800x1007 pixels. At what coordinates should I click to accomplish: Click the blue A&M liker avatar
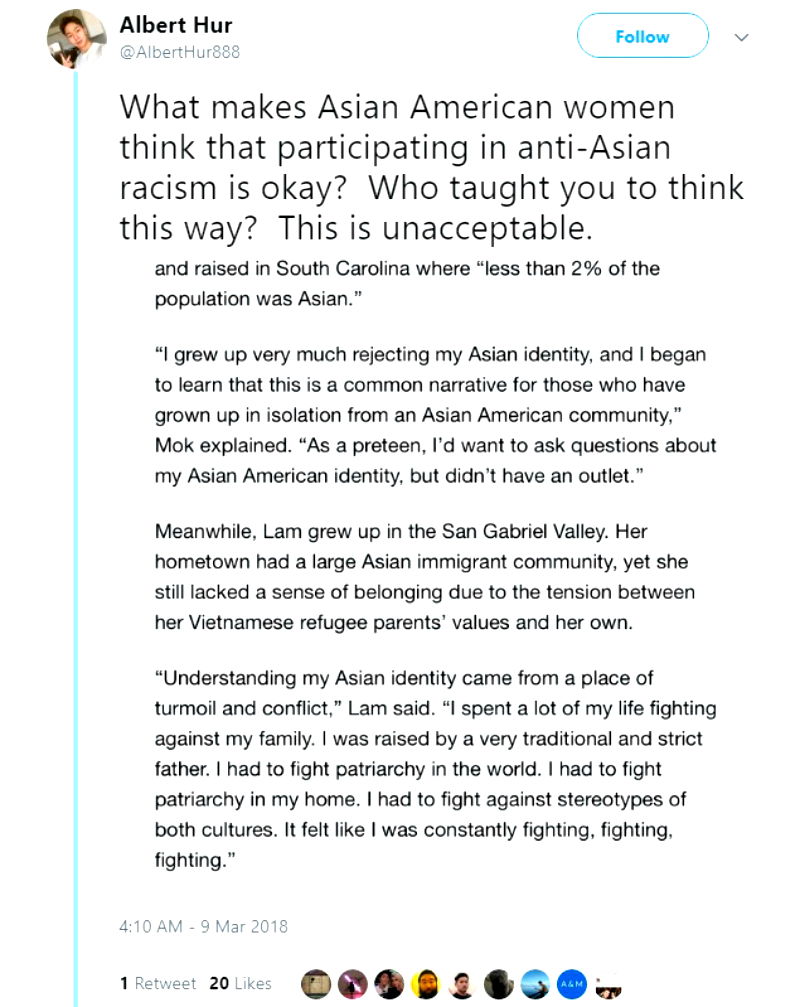pyautogui.click(x=570, y=983)
